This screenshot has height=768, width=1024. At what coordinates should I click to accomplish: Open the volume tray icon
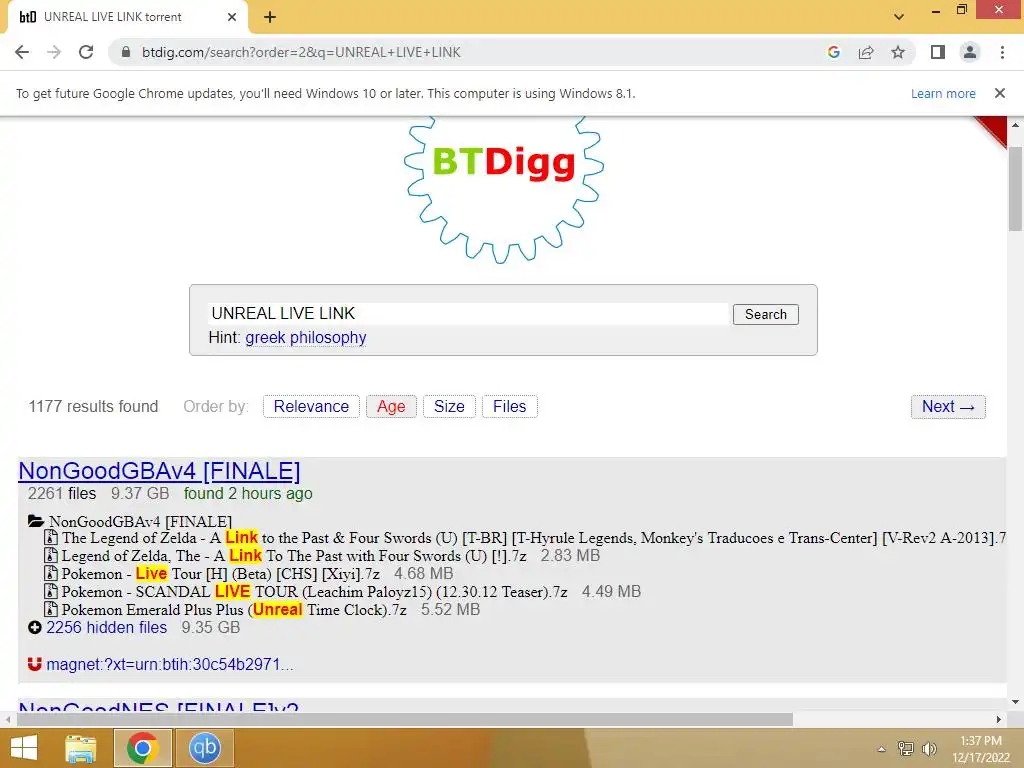(x=929, y=748)
